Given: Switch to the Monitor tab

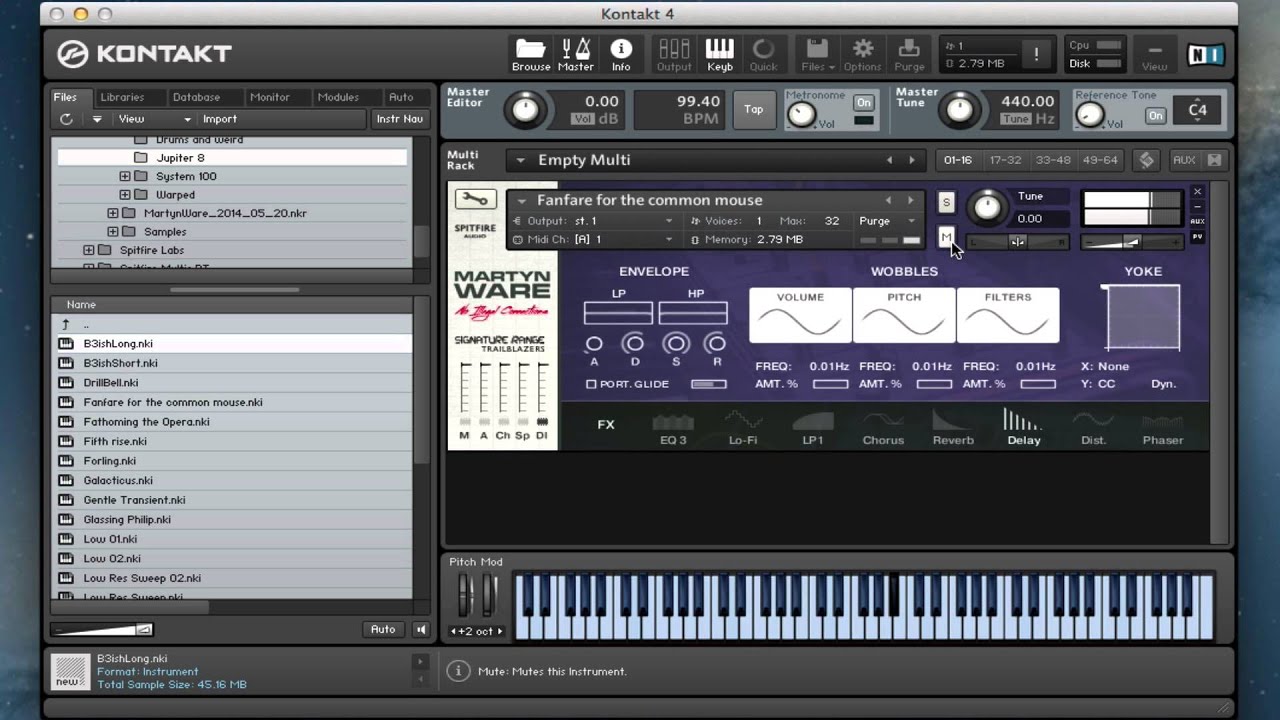Looking at the screenshot, I should (x=270, y=97).
